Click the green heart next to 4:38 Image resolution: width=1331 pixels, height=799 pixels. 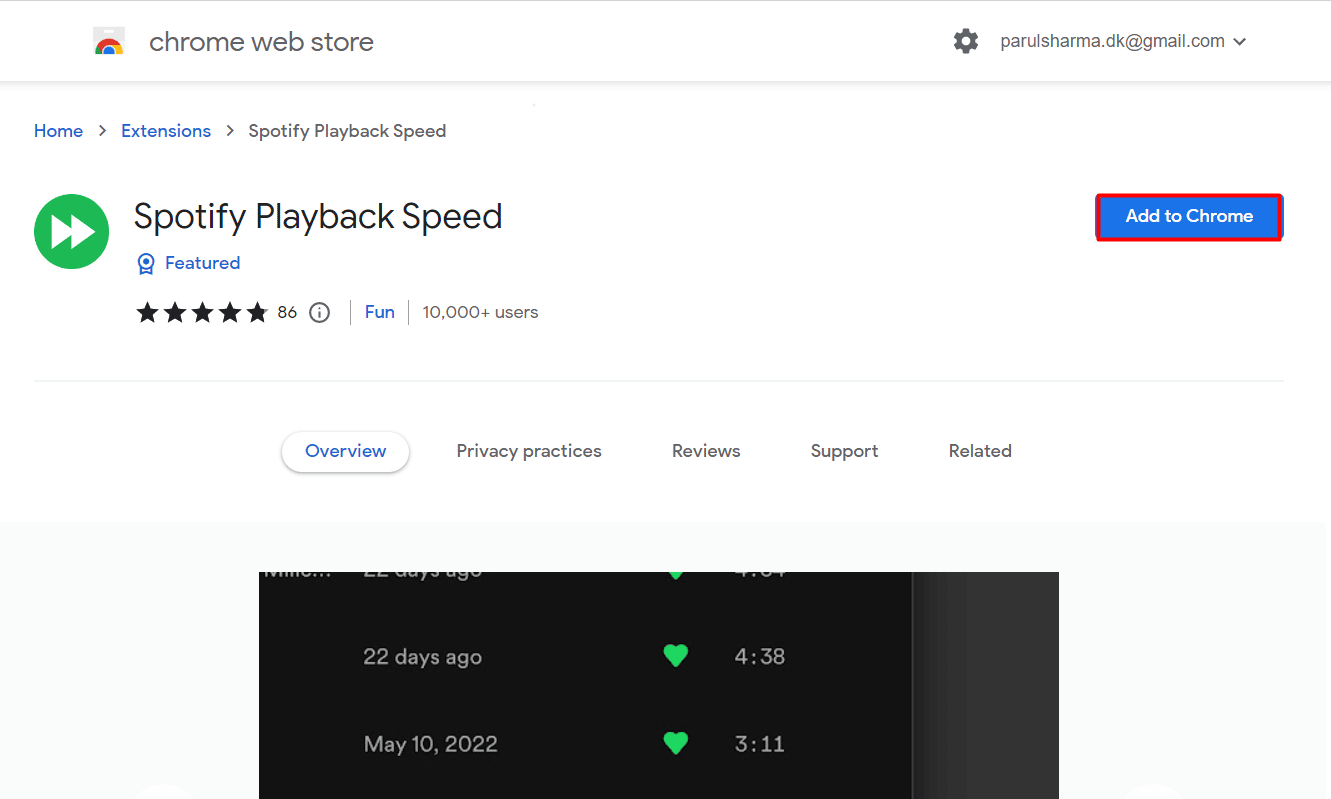click(676, 656)
